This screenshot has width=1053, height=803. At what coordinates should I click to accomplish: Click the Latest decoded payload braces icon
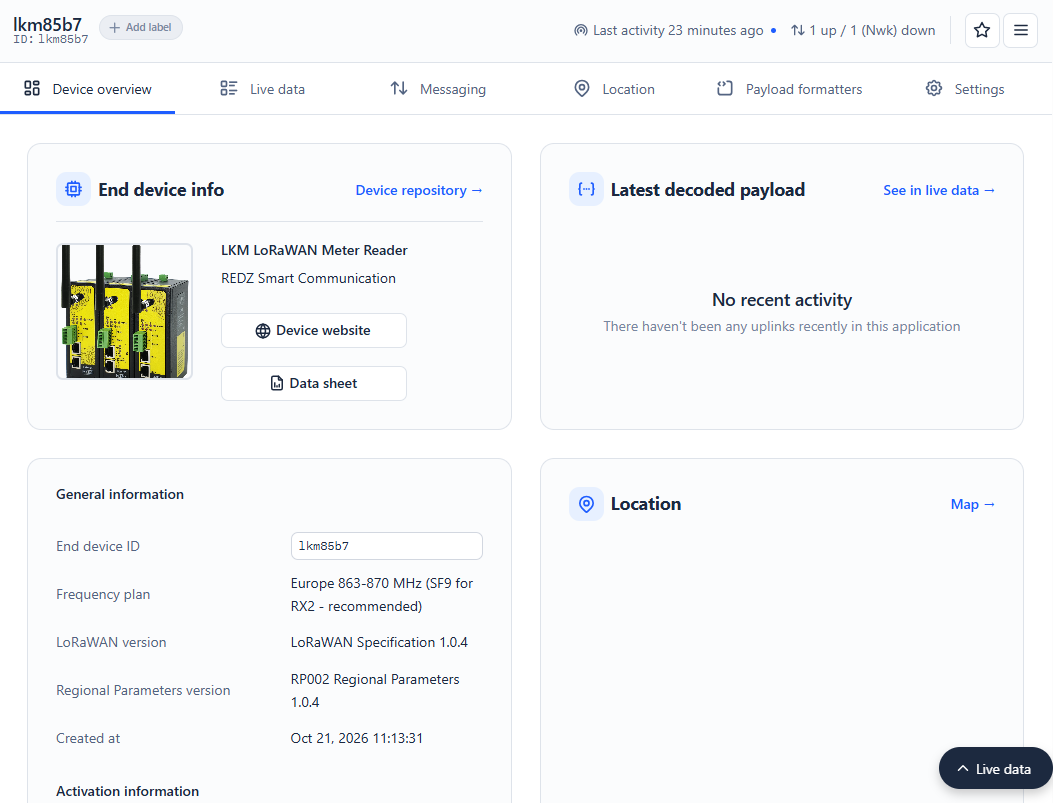coord(586,189)
